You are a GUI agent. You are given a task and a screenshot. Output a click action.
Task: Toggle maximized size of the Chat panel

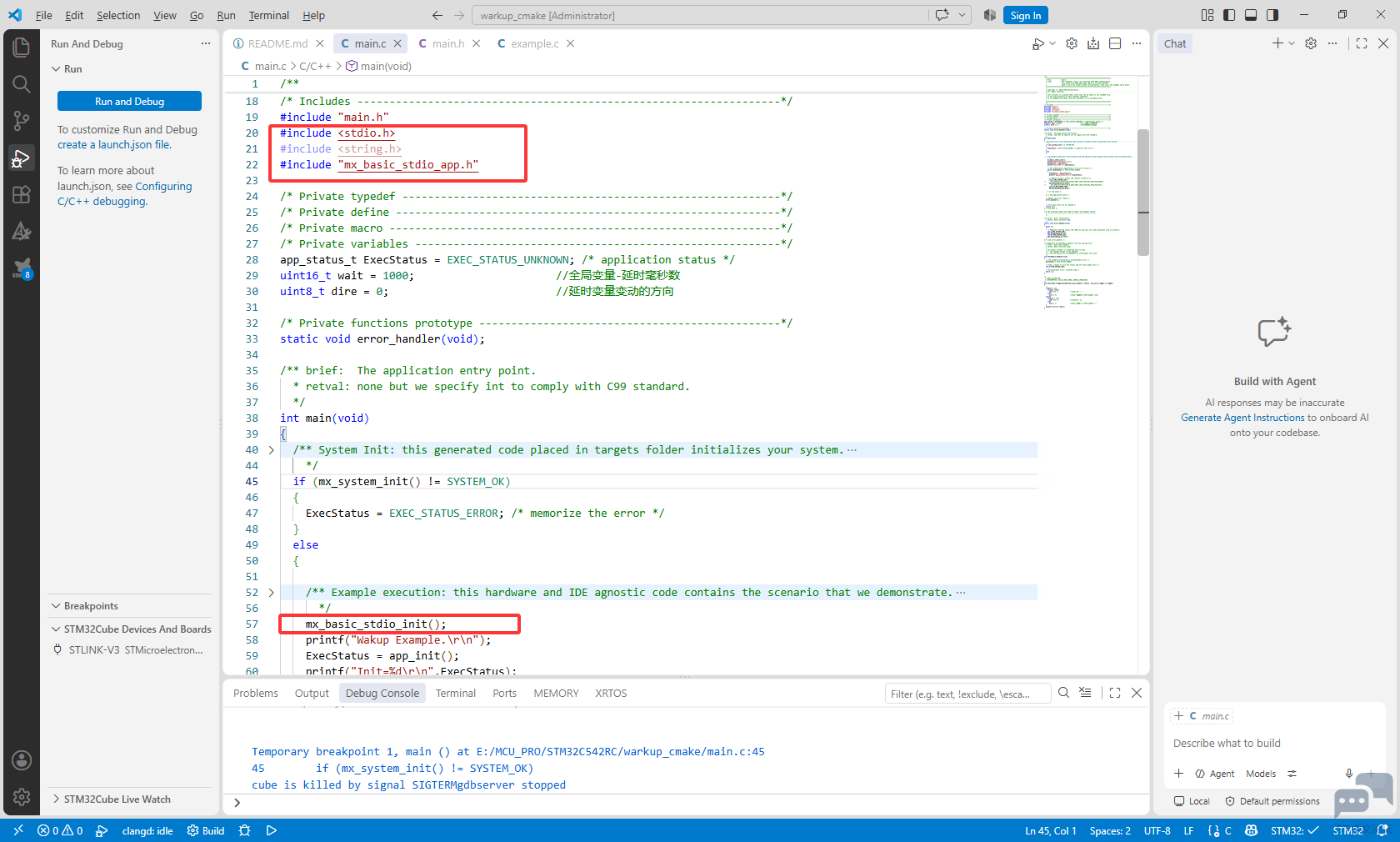click(1362, 43)
